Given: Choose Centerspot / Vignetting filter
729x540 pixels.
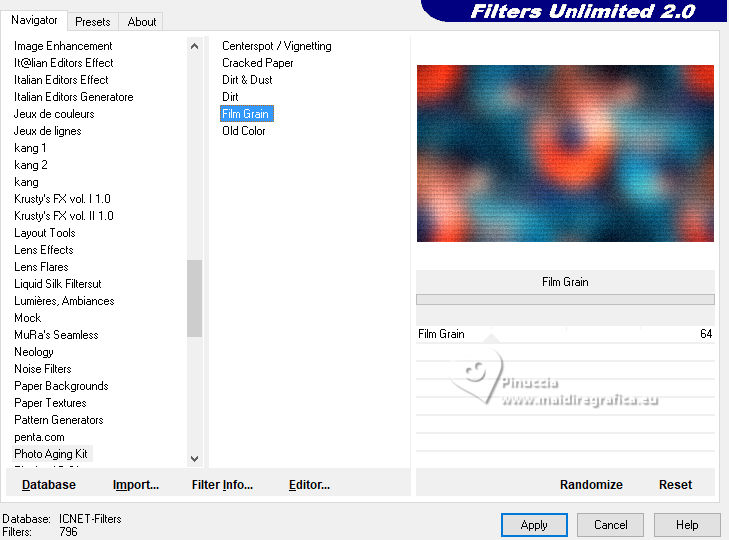Looking at the screenshot, I should (x=277, y=46).
